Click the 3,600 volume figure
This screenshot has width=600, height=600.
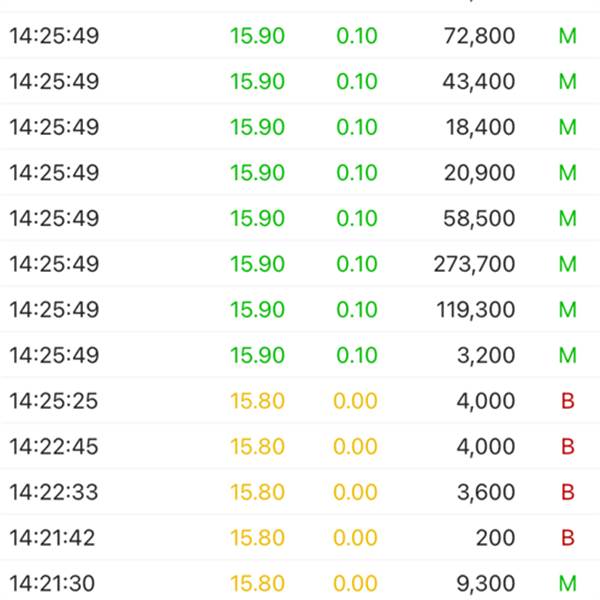point(486,492)
